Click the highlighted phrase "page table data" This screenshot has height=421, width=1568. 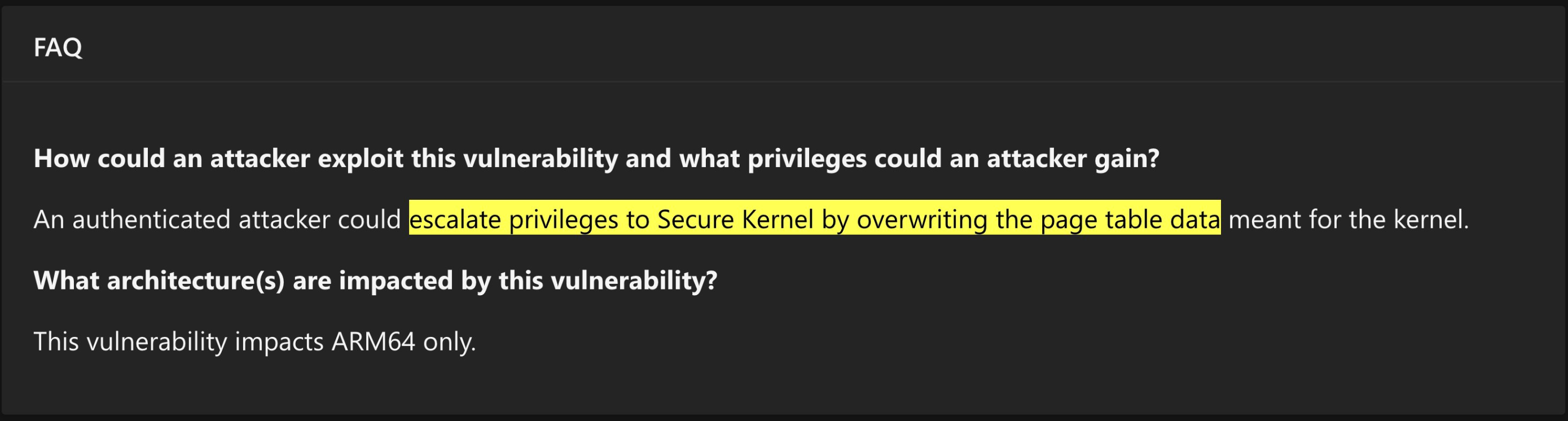click(1130, 218)
